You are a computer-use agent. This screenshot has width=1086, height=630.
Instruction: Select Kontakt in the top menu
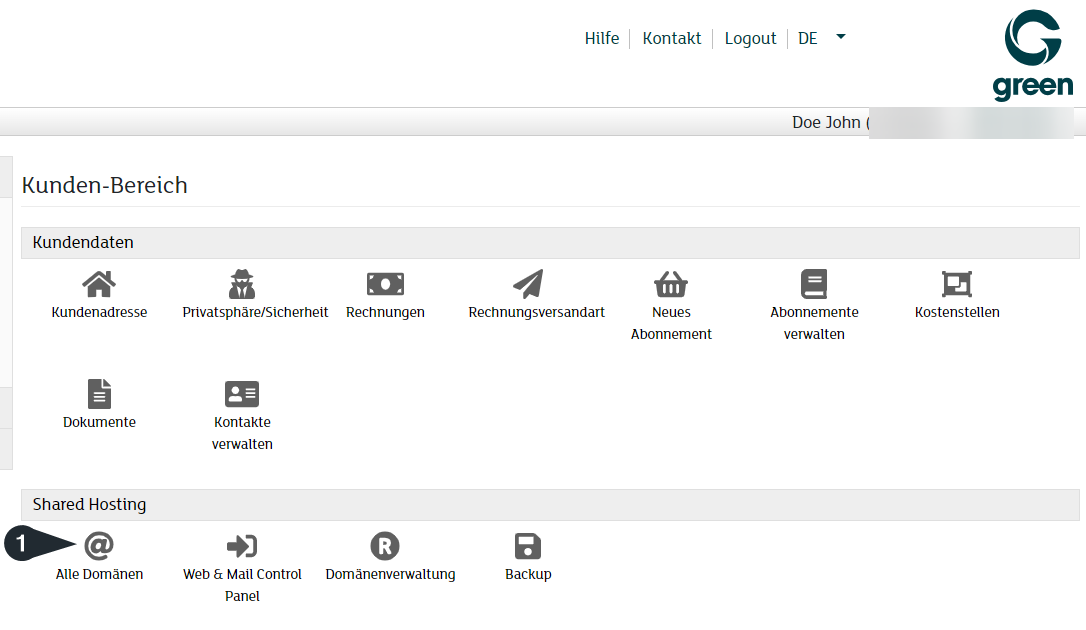672,38
